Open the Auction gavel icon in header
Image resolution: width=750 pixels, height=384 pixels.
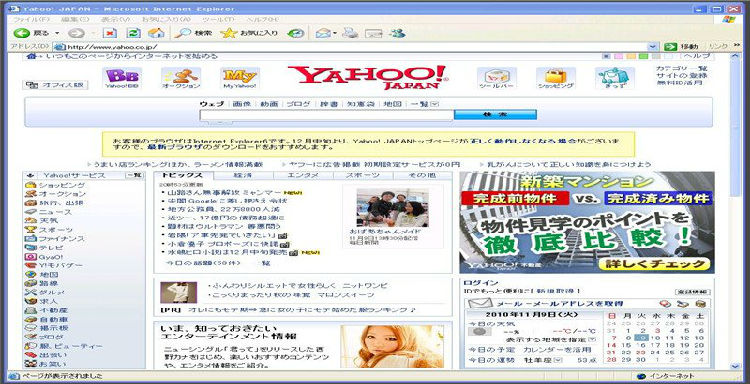(181, 78)
